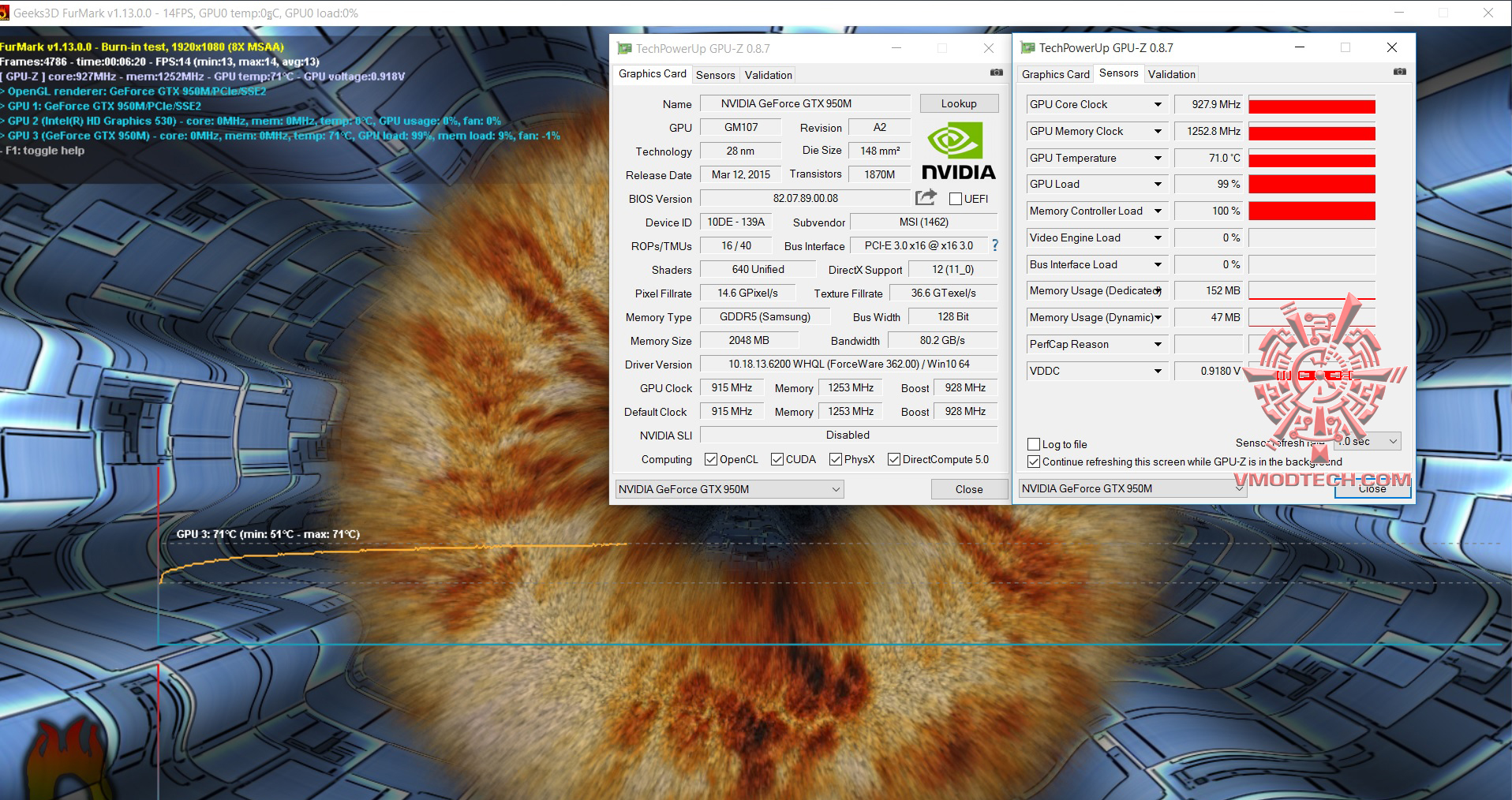This screenshot has height=800, width=1512.
Task: Toggle the PhysX checkbox
Action: click(x=836, y=459)
